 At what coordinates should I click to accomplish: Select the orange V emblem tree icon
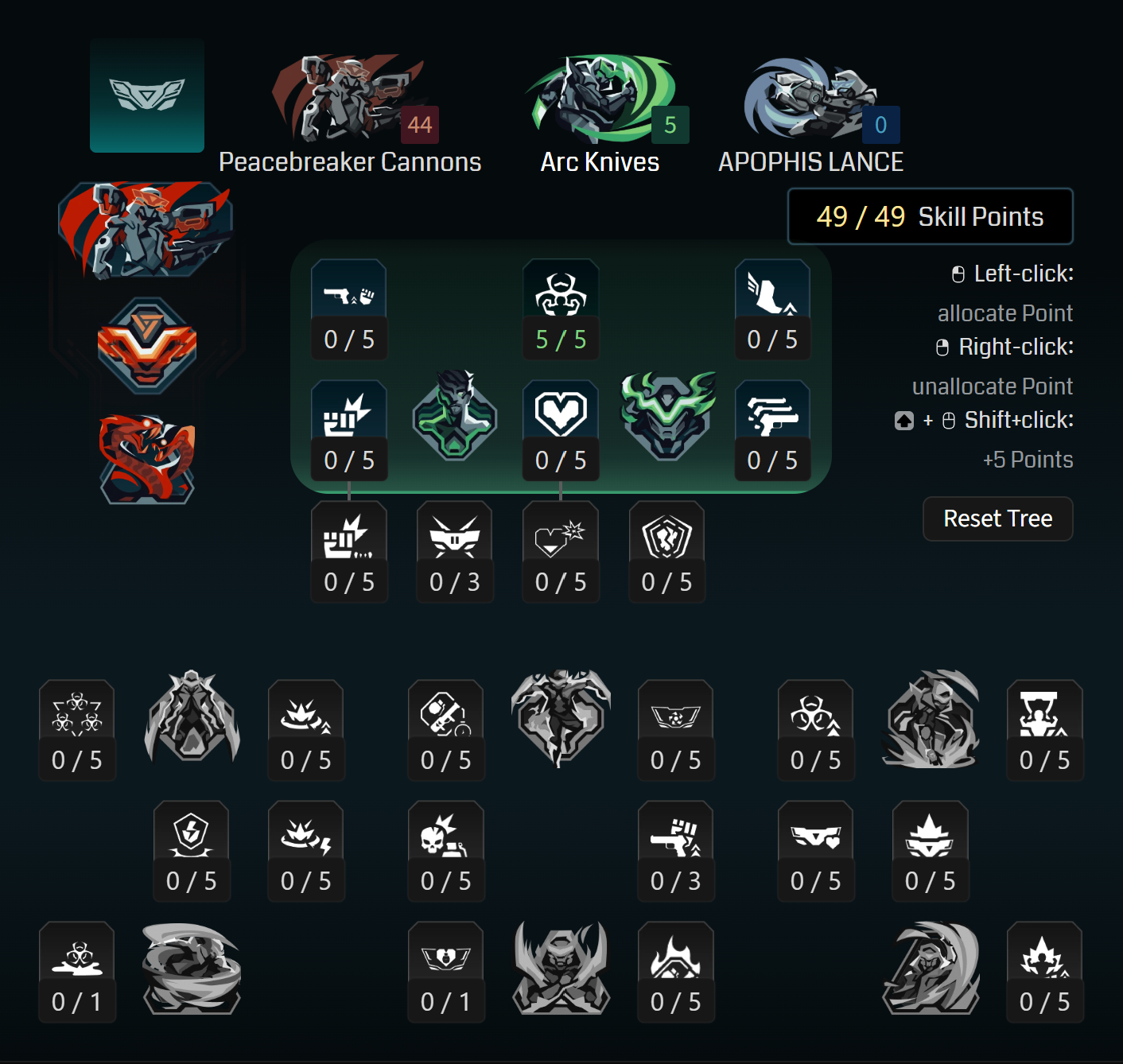click(147, 345)
